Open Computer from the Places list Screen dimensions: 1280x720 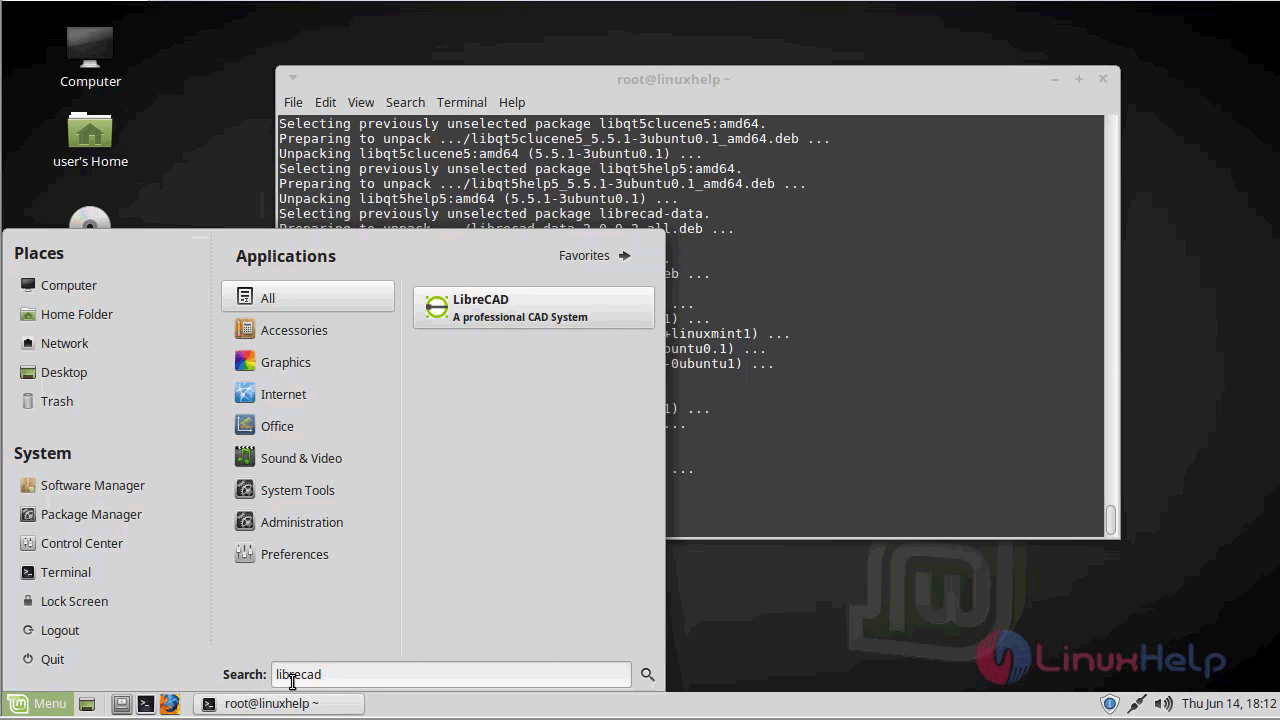58,285
